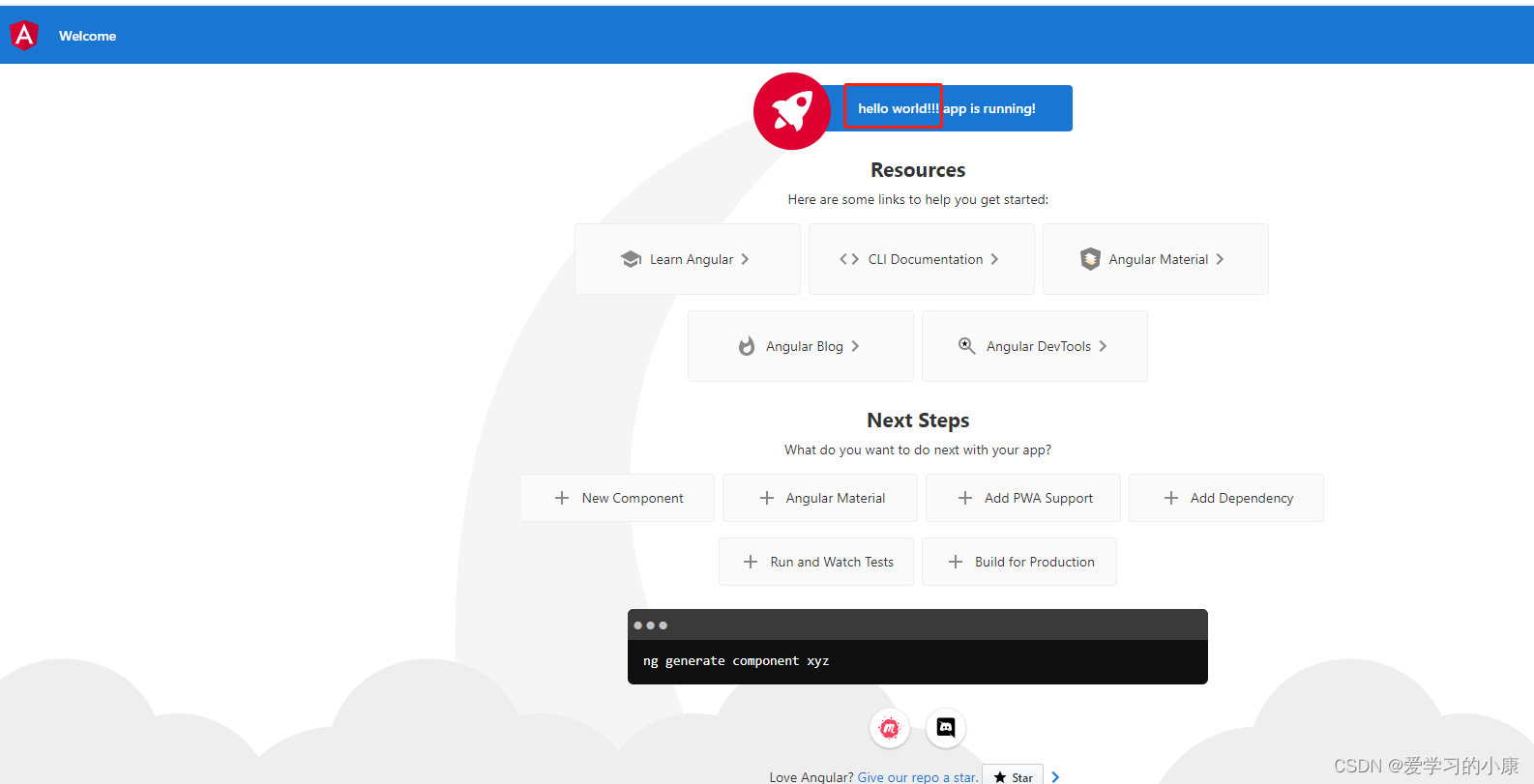Click 'Here are some links' description text

pos(918,199)
